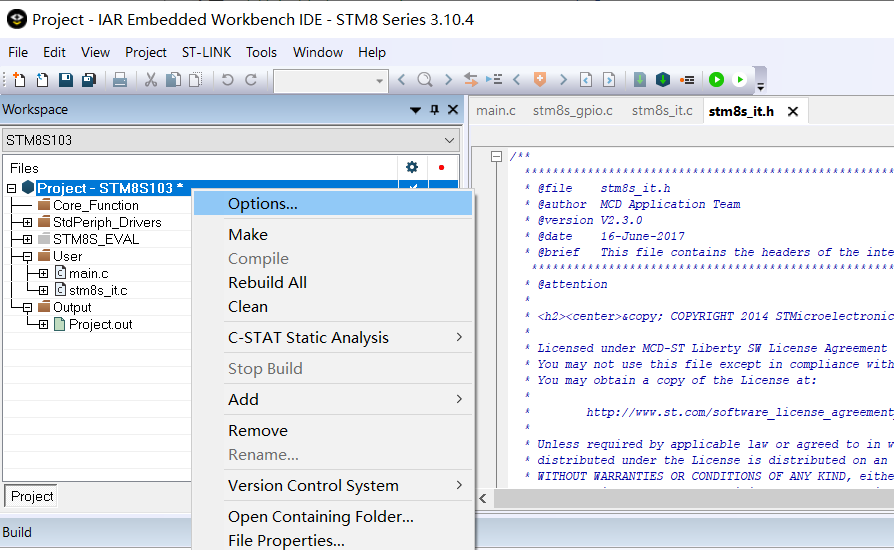Select main.c in the workspace tree
Image resolution: width=894 pixels, height=550 pixels.
[x=88, y=274]
